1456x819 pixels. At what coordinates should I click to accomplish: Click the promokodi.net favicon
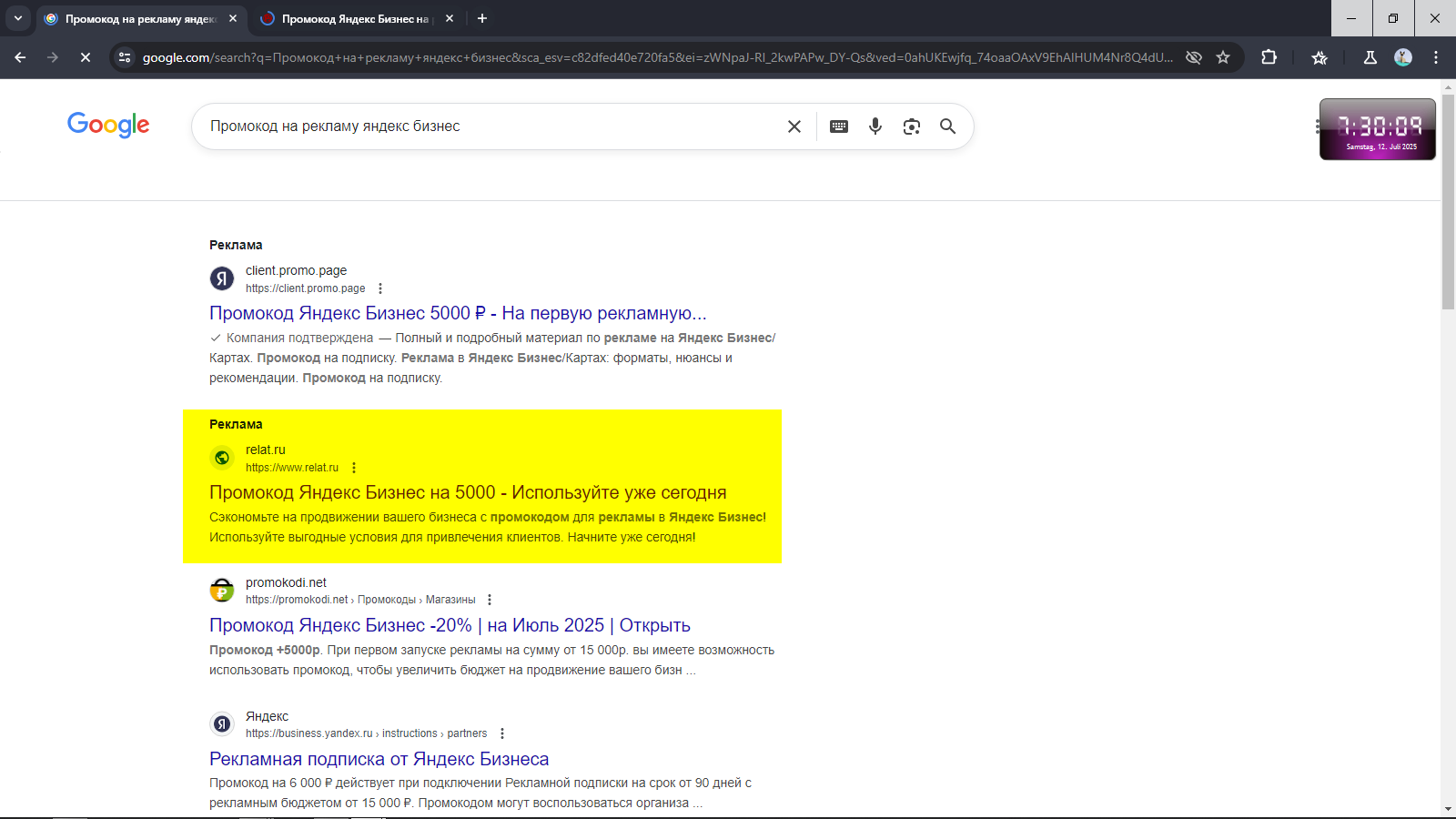[222, 591]
